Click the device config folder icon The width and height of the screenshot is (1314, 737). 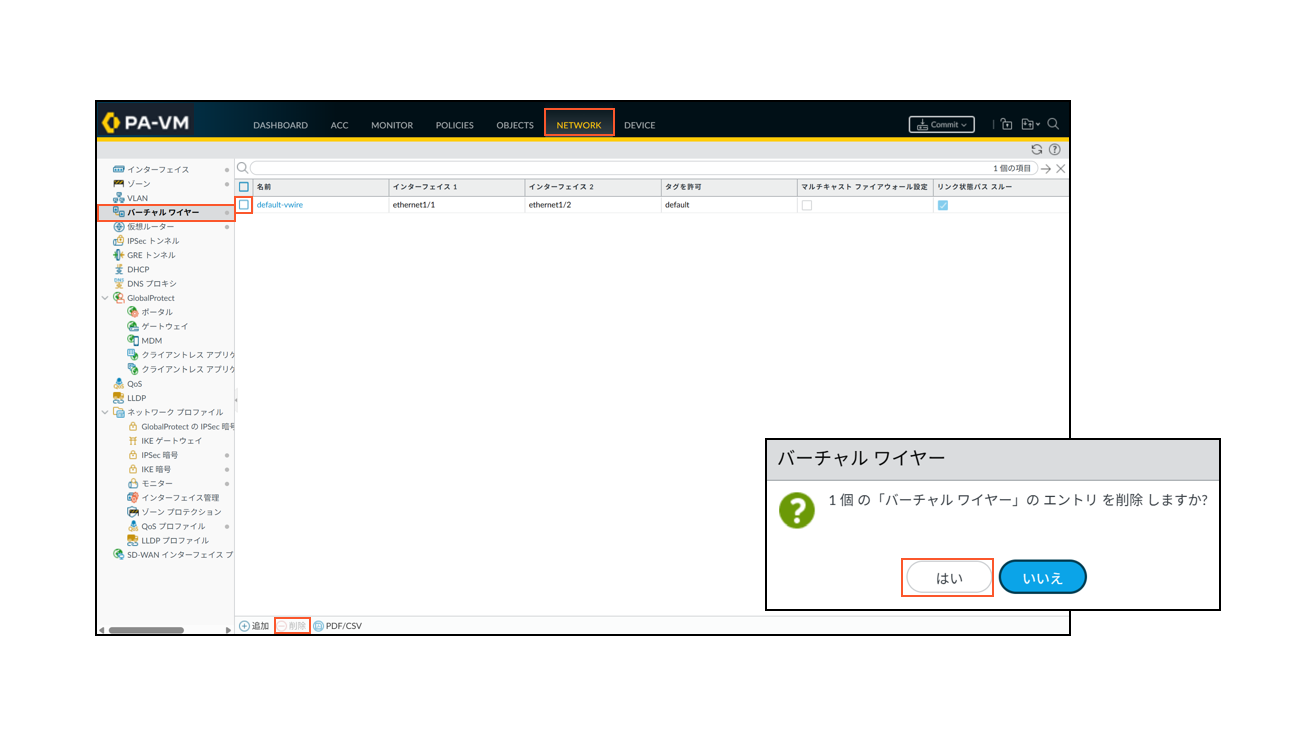(1027, 122)
